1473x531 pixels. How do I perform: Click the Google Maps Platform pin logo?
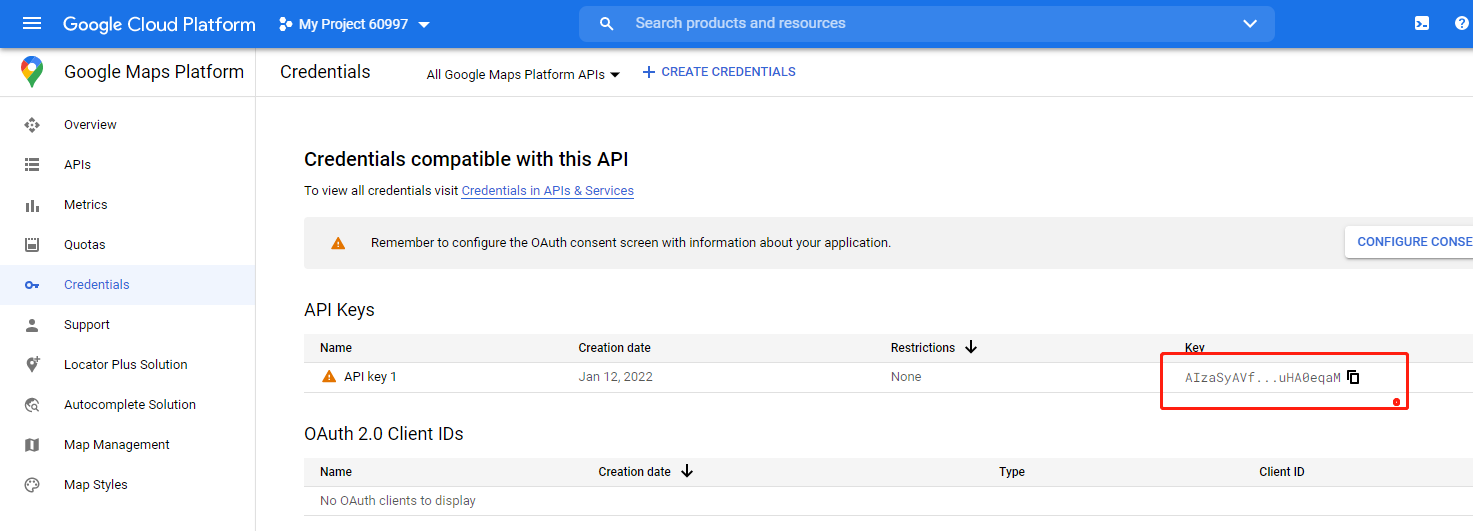click(32, 72)
